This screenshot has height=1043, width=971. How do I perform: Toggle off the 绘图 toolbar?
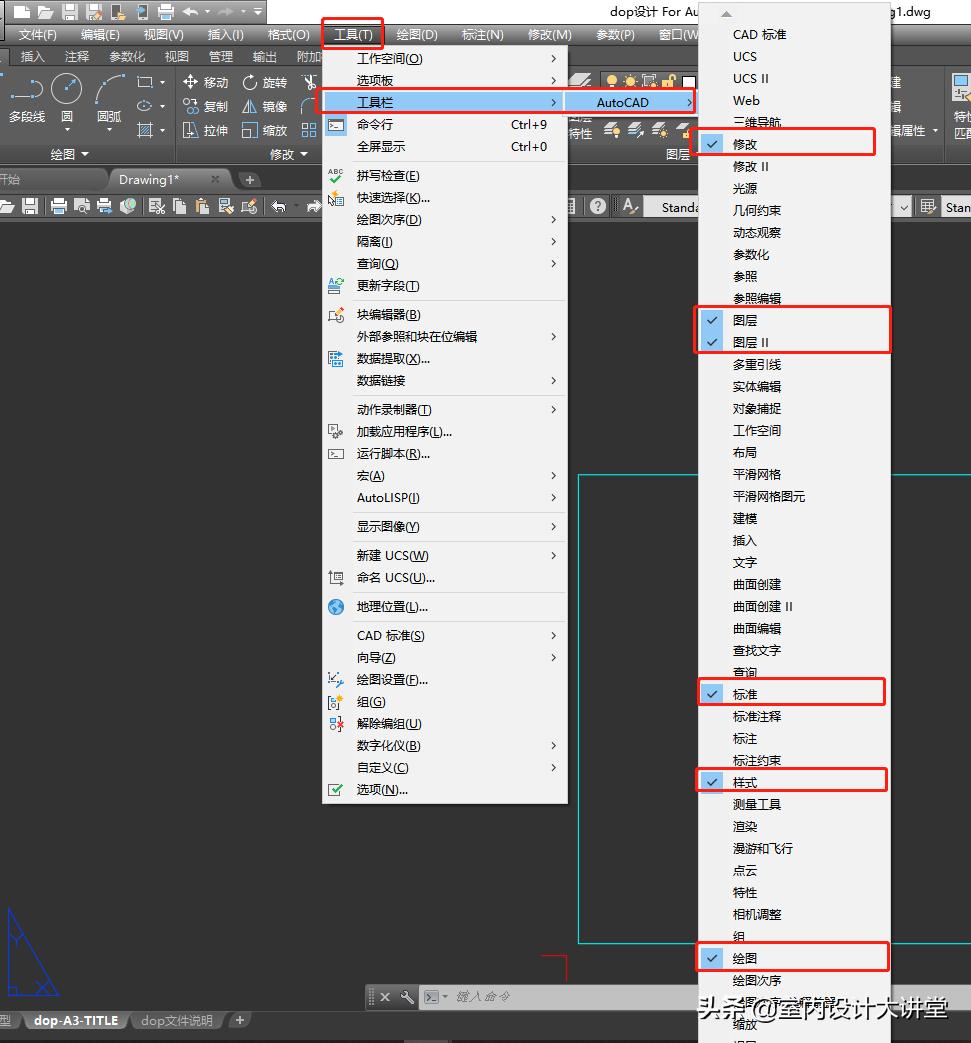tap(745, 958)
